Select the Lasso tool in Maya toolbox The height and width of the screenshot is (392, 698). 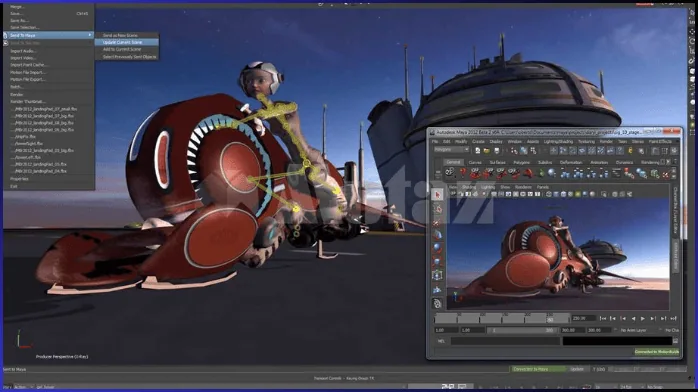click(x=437, y=208)
